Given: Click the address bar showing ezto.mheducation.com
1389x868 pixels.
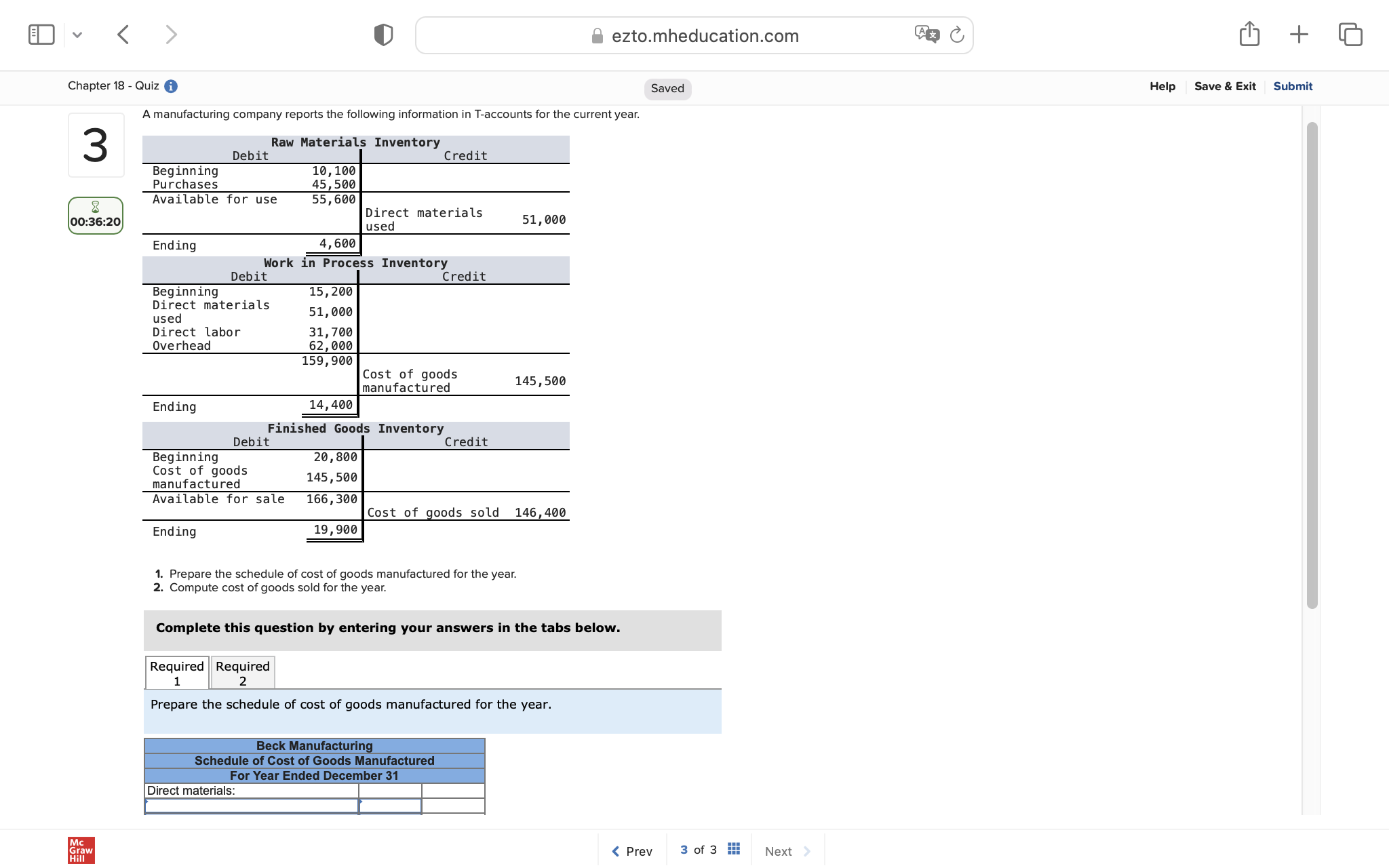Looking at the screenshot, I should (705, 36).
